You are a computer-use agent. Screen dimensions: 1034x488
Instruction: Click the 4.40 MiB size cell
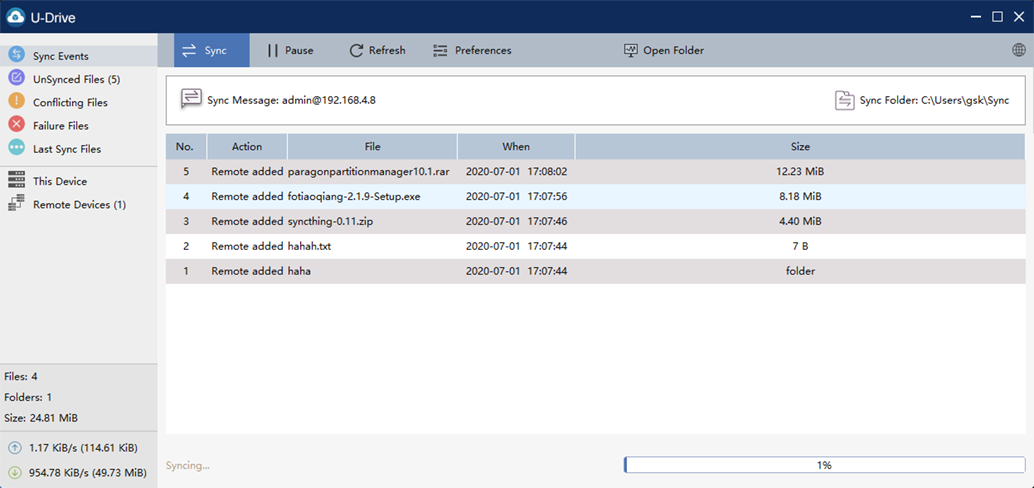[x=801, y=222]
